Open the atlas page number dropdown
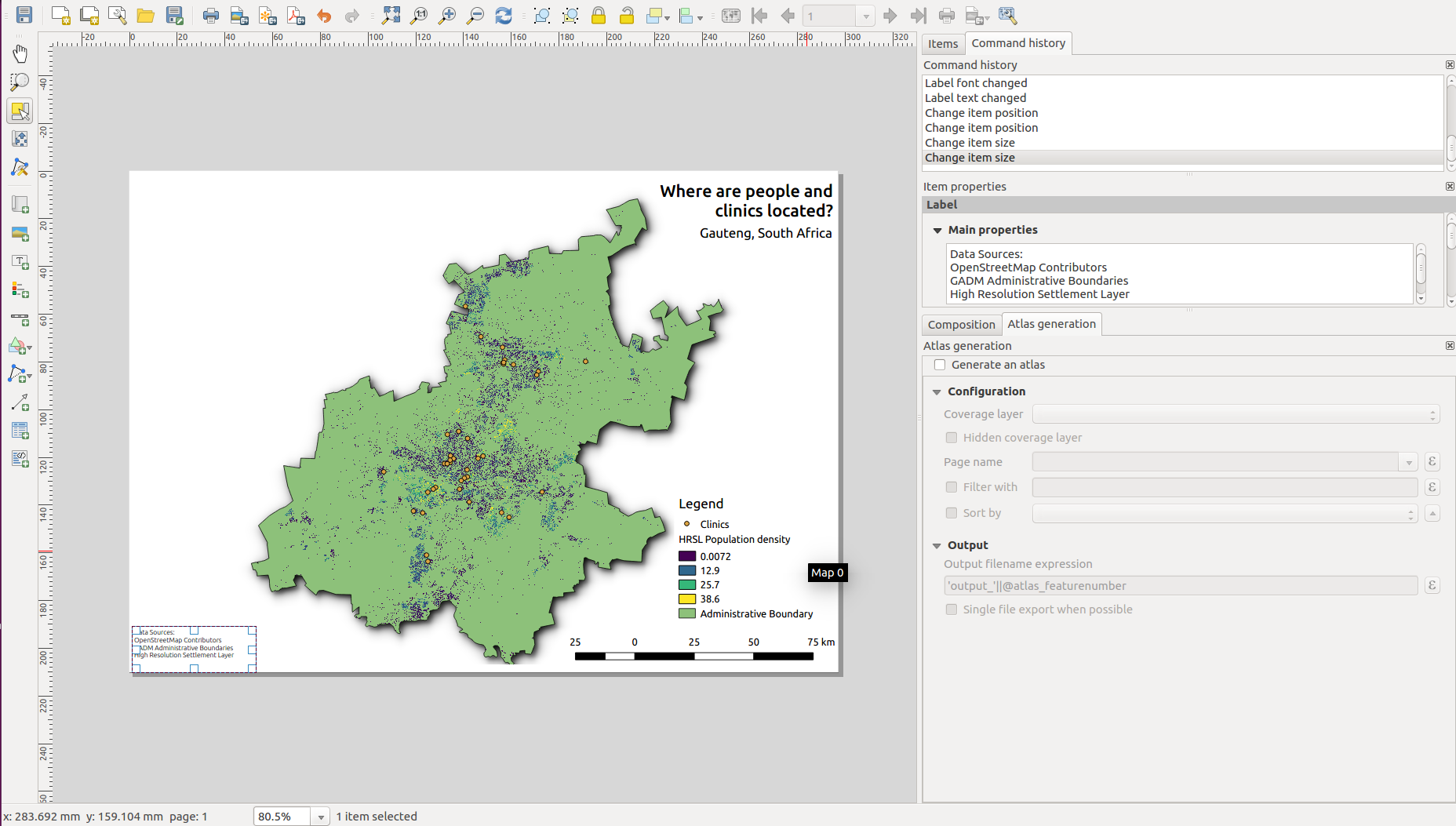Screen dimensions: 1456x826 [865, 16]
